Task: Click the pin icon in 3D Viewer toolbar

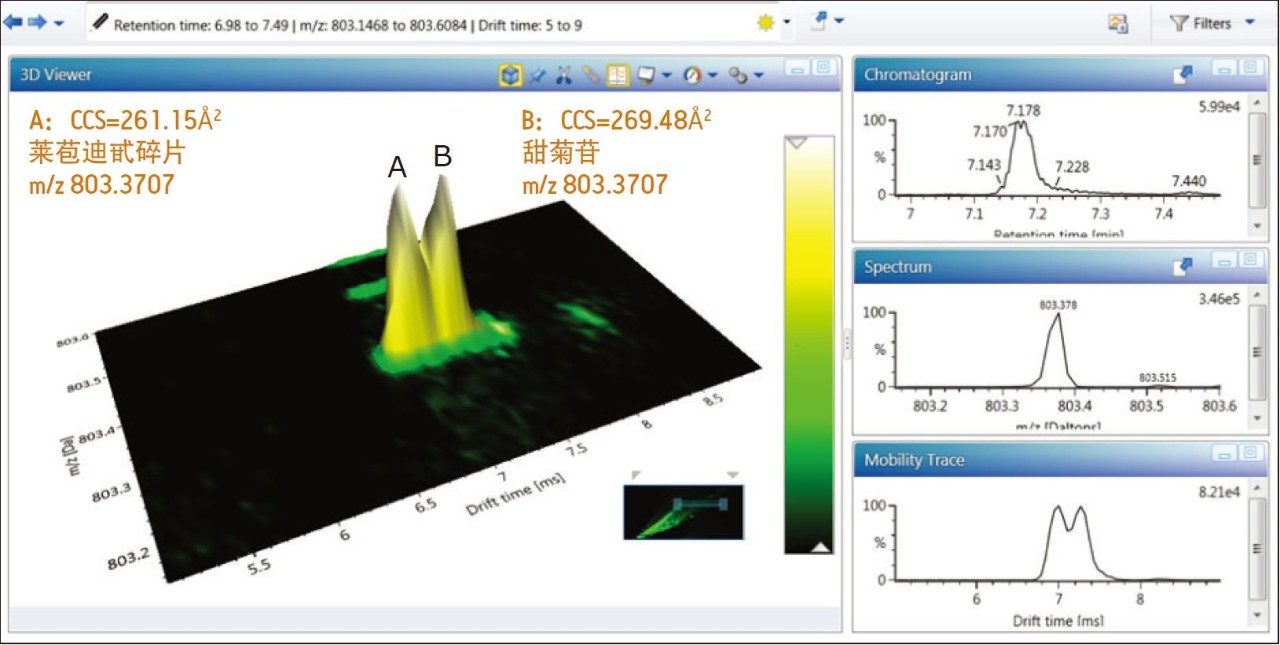Action: 537,74
